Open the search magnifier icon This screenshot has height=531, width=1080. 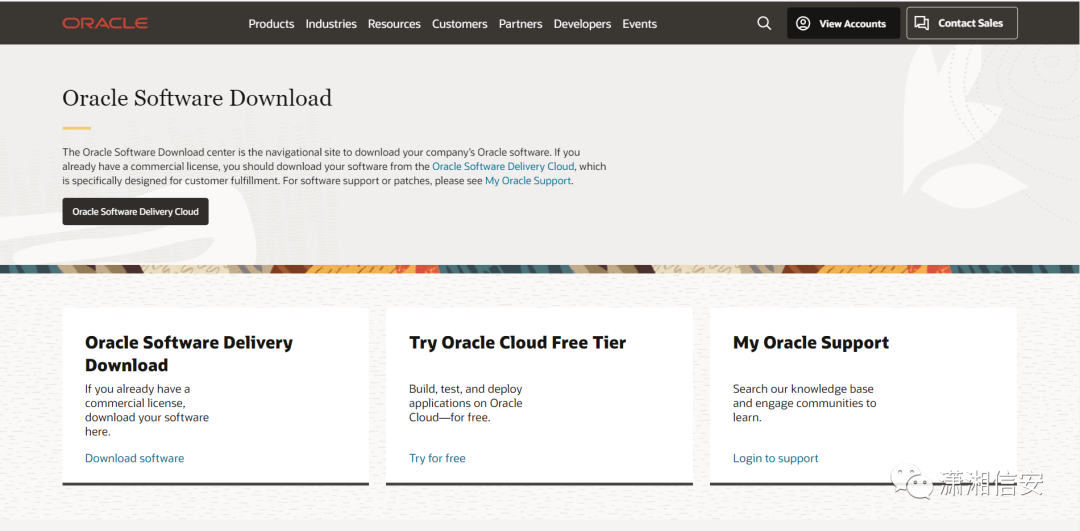[764, 23]
